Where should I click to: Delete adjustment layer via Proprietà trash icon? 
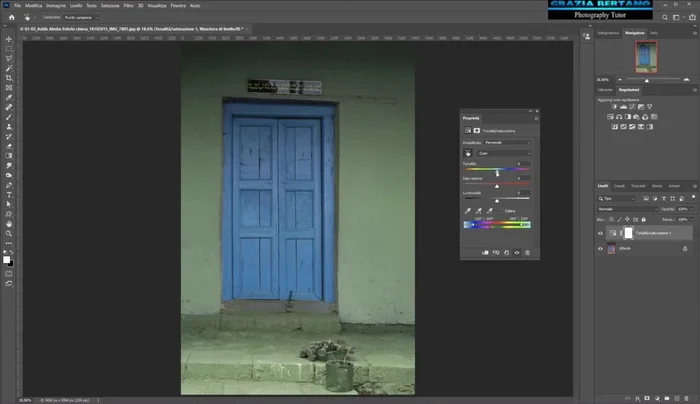click(x=527, y=253)
